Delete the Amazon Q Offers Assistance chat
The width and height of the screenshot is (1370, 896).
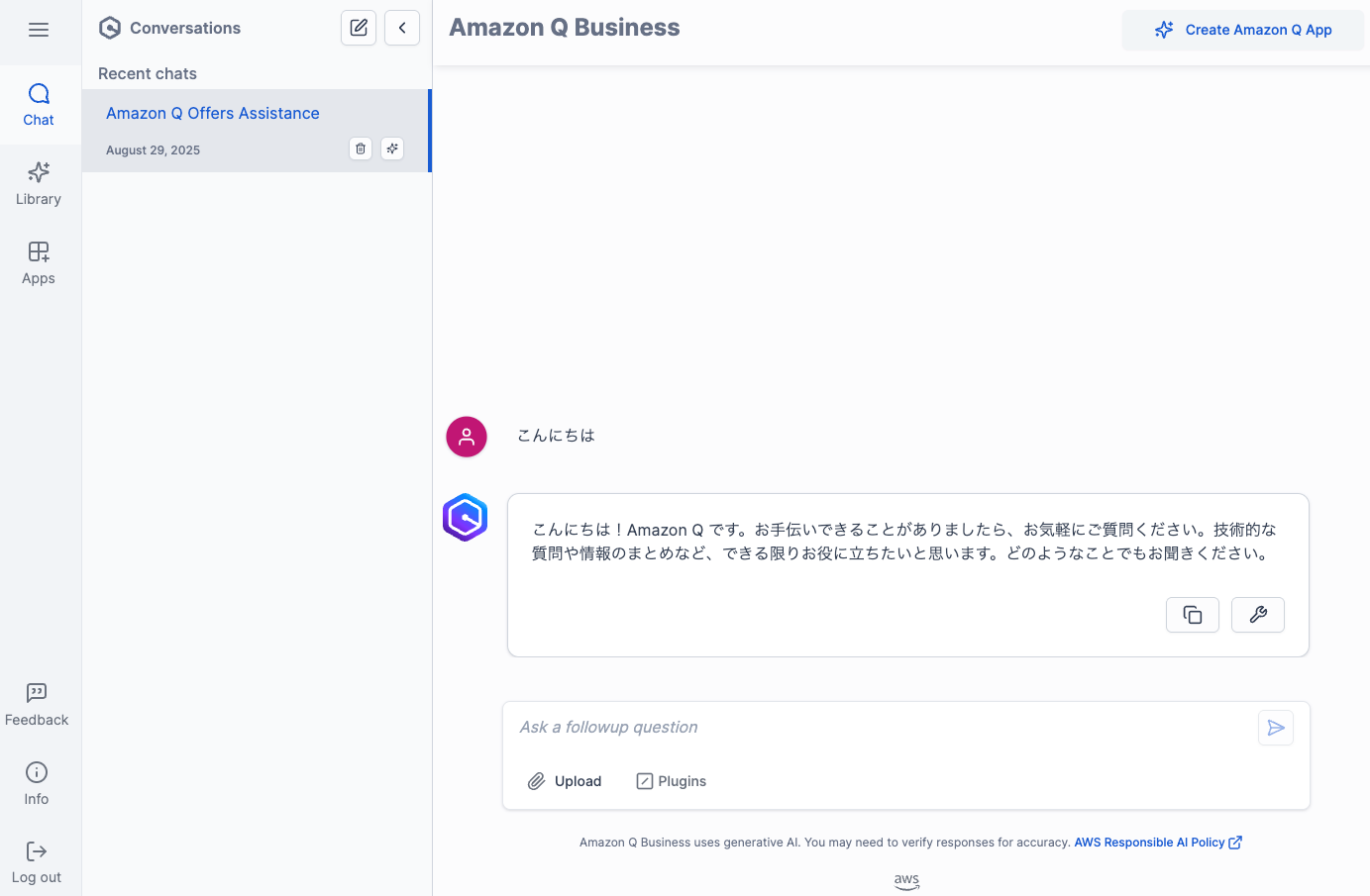(361, 149)
